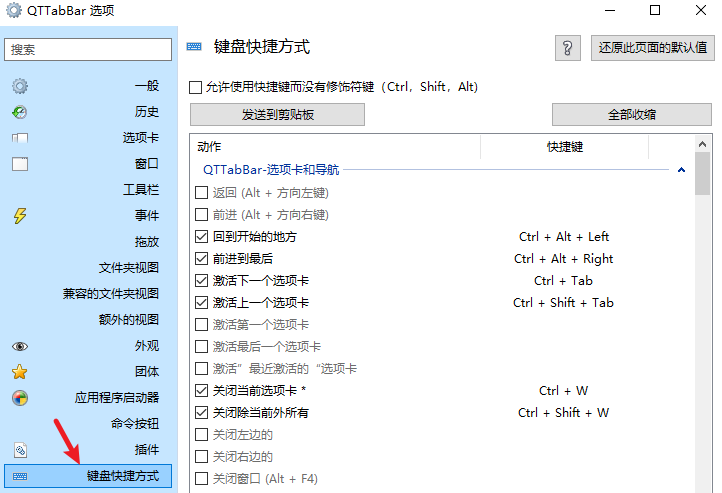Click the Ctrl + Alt + Right shortcut cell
The height and width of the screenshot is (493, 722).
click(564, 259)
